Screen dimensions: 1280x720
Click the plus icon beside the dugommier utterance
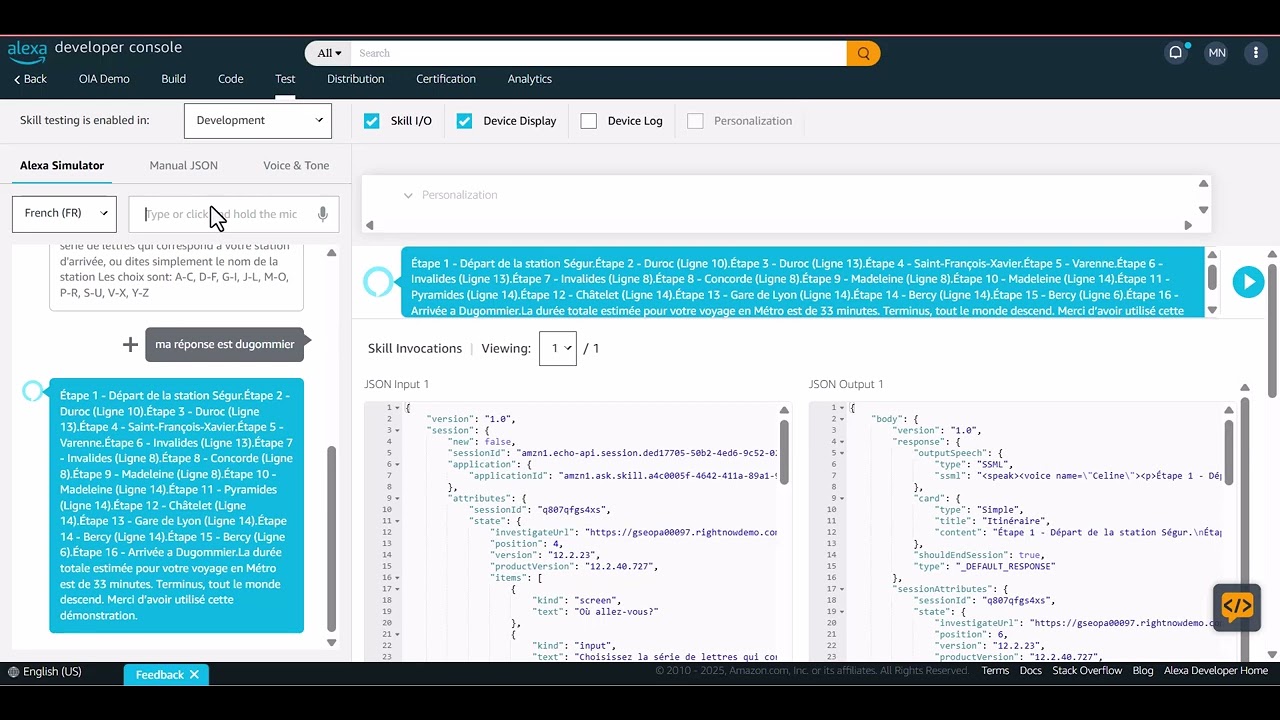(130, 344)
